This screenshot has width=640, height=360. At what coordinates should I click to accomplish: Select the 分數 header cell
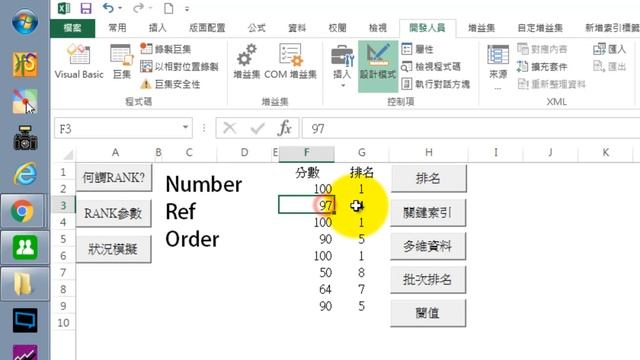point(307,172)
